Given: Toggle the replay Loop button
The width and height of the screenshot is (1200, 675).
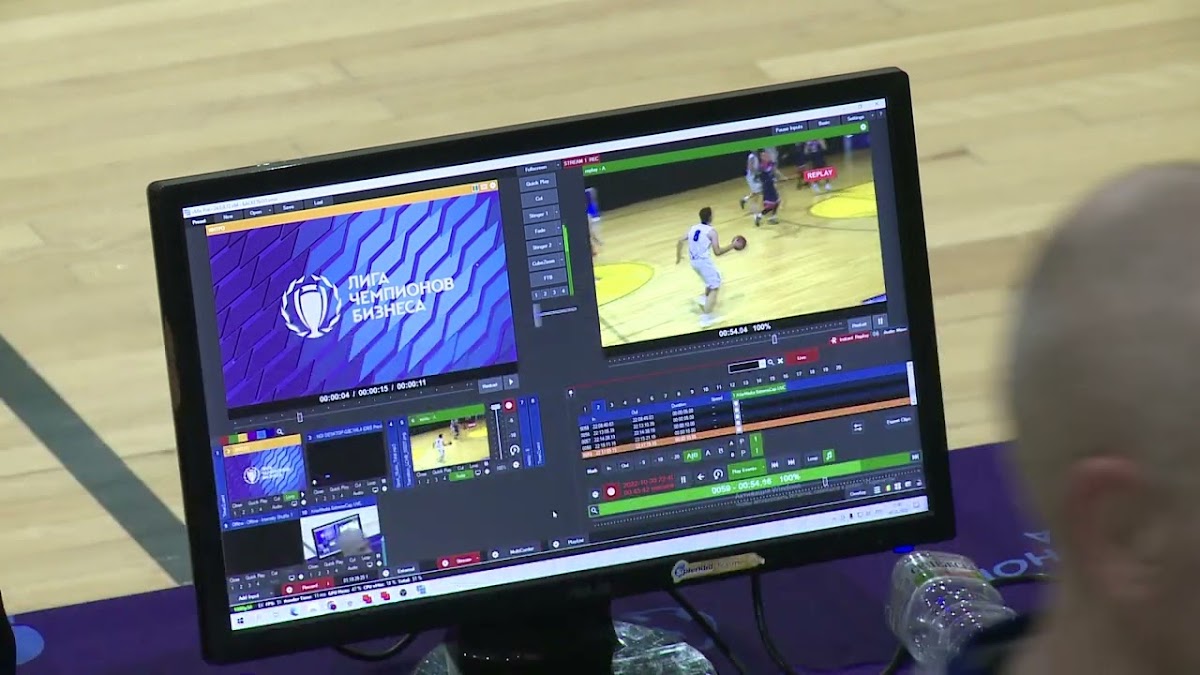Looking at the screenshot, I should click(x=813, y=458).
